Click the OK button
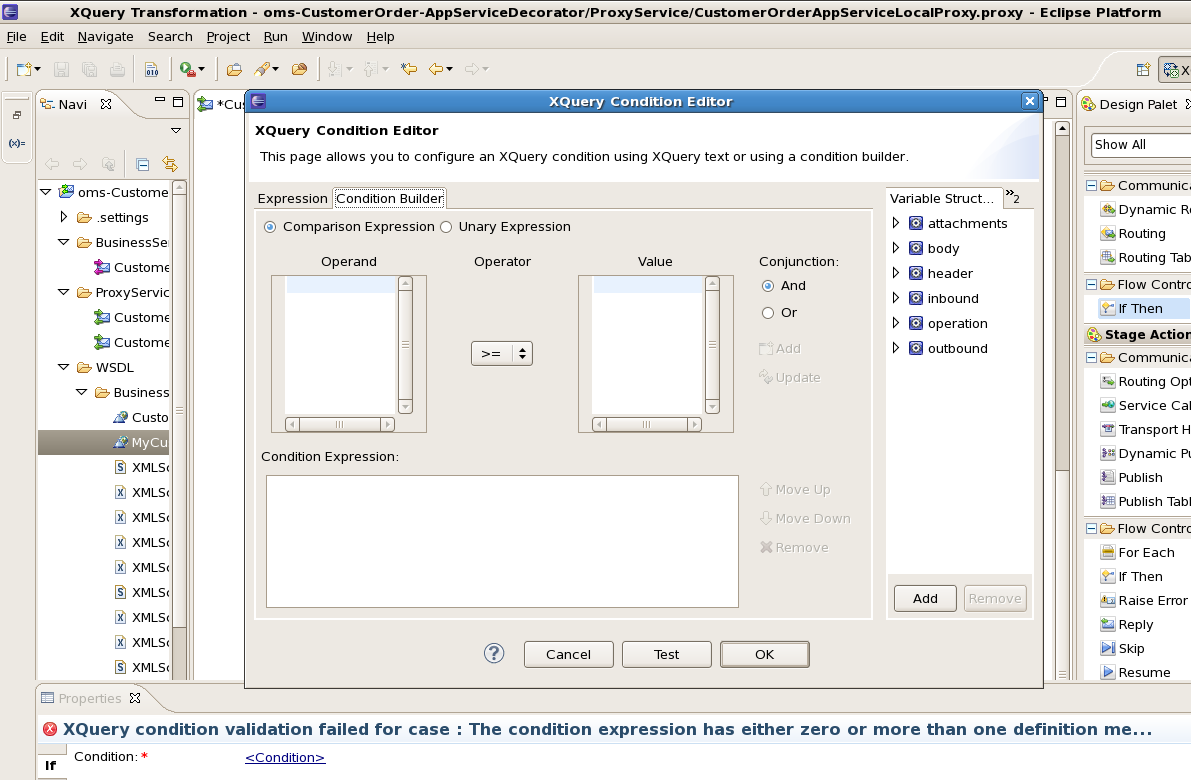This screenshot has width=1191, height=780. 764,654
